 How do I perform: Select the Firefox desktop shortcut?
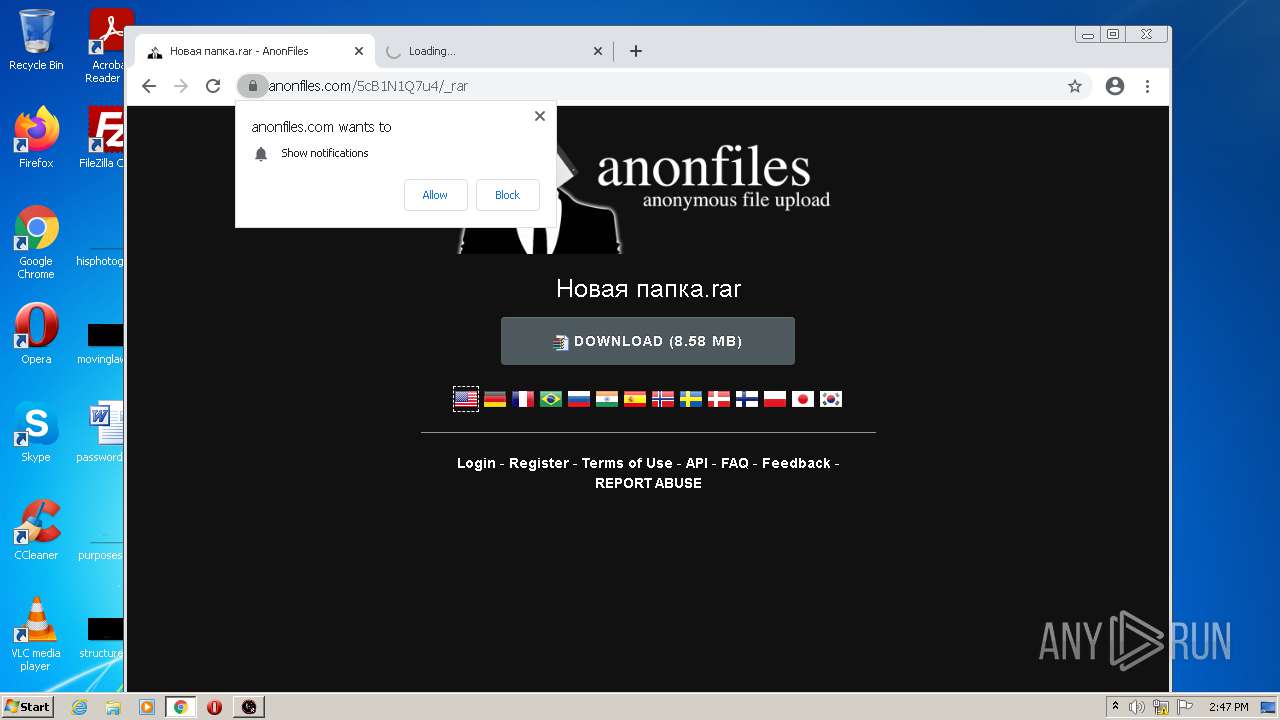click(36, 137)
